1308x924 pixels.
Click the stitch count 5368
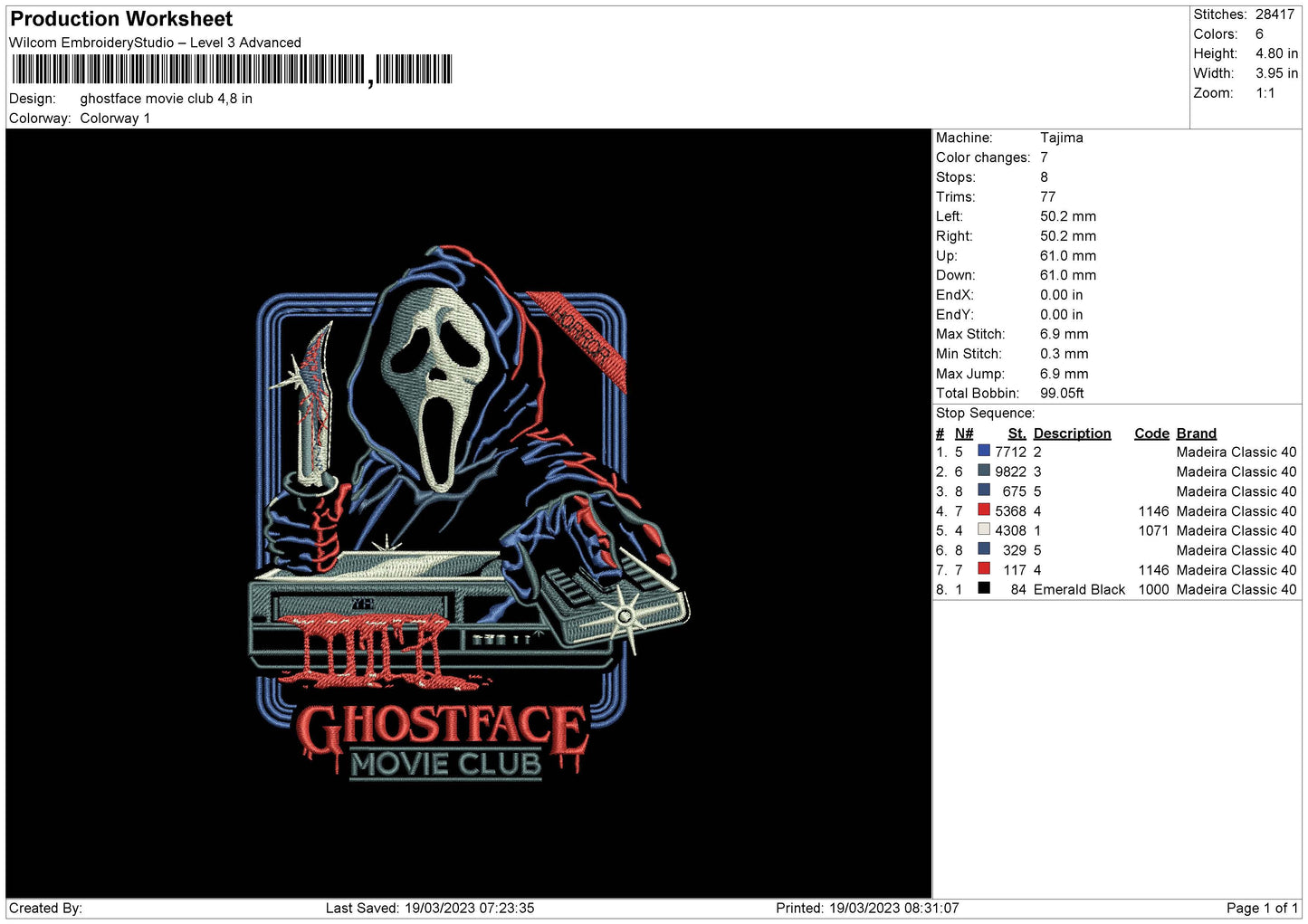[1010, 510]
